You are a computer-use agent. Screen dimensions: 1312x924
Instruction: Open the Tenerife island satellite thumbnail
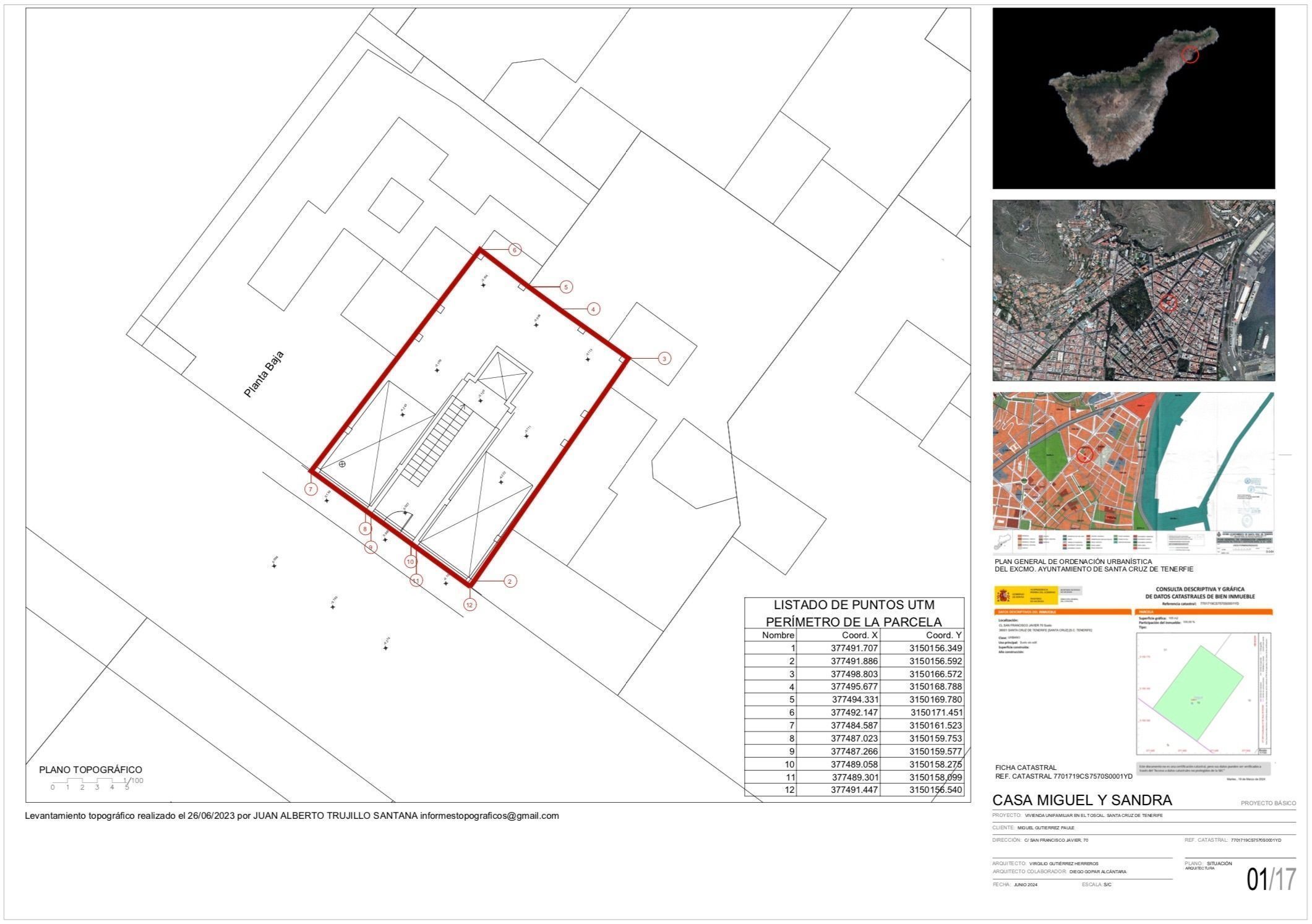(x=1133, y=98)
